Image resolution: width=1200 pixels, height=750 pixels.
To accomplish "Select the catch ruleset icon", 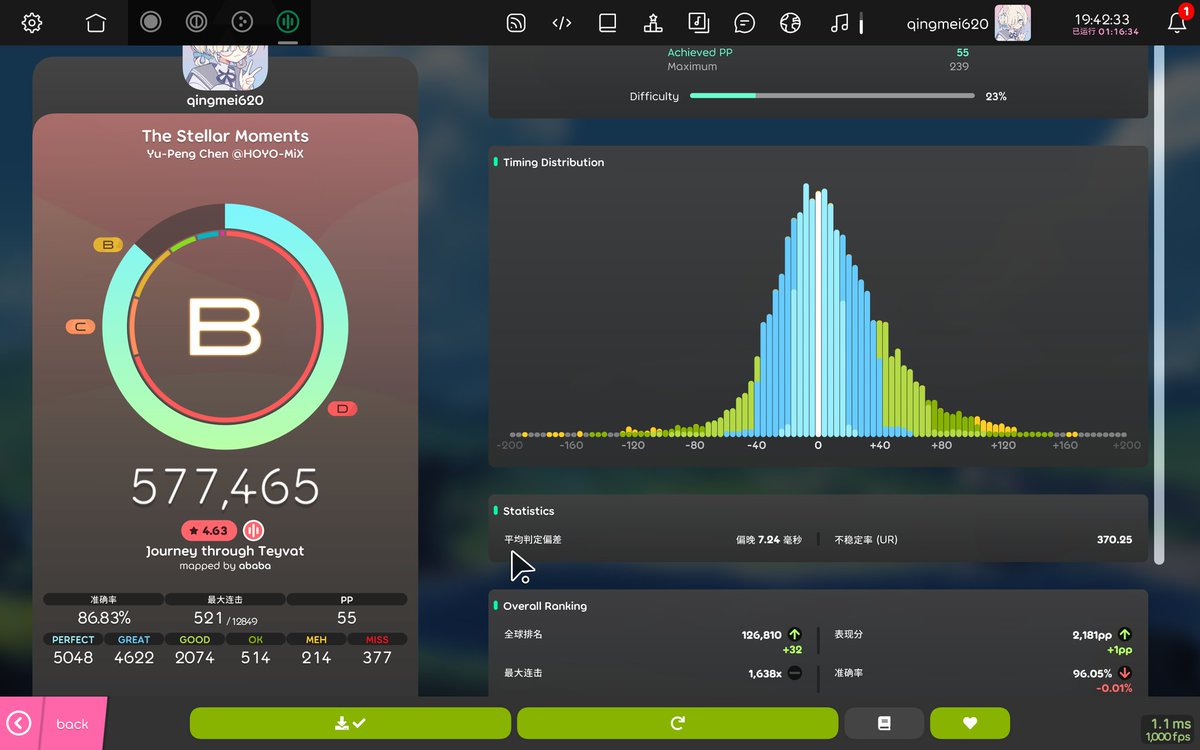I will (242, 22).
